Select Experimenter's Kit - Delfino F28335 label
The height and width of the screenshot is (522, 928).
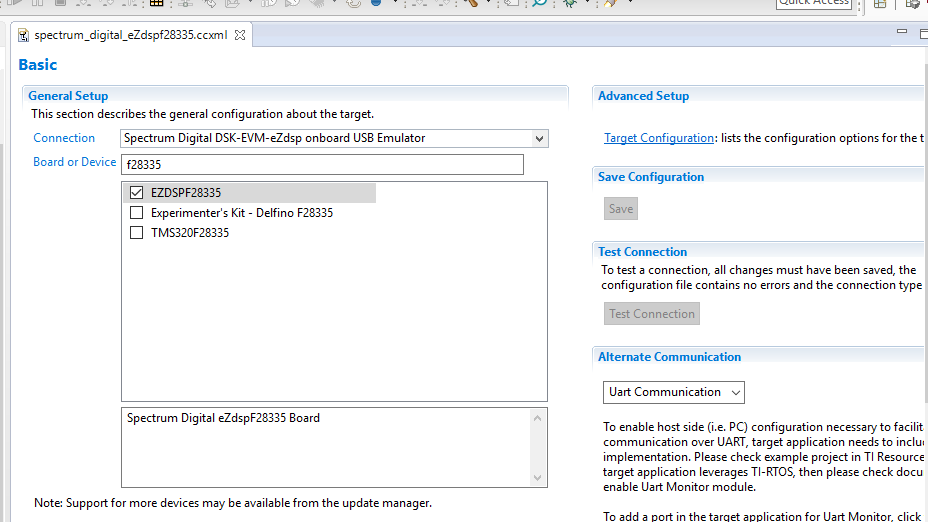pos(242,212)
